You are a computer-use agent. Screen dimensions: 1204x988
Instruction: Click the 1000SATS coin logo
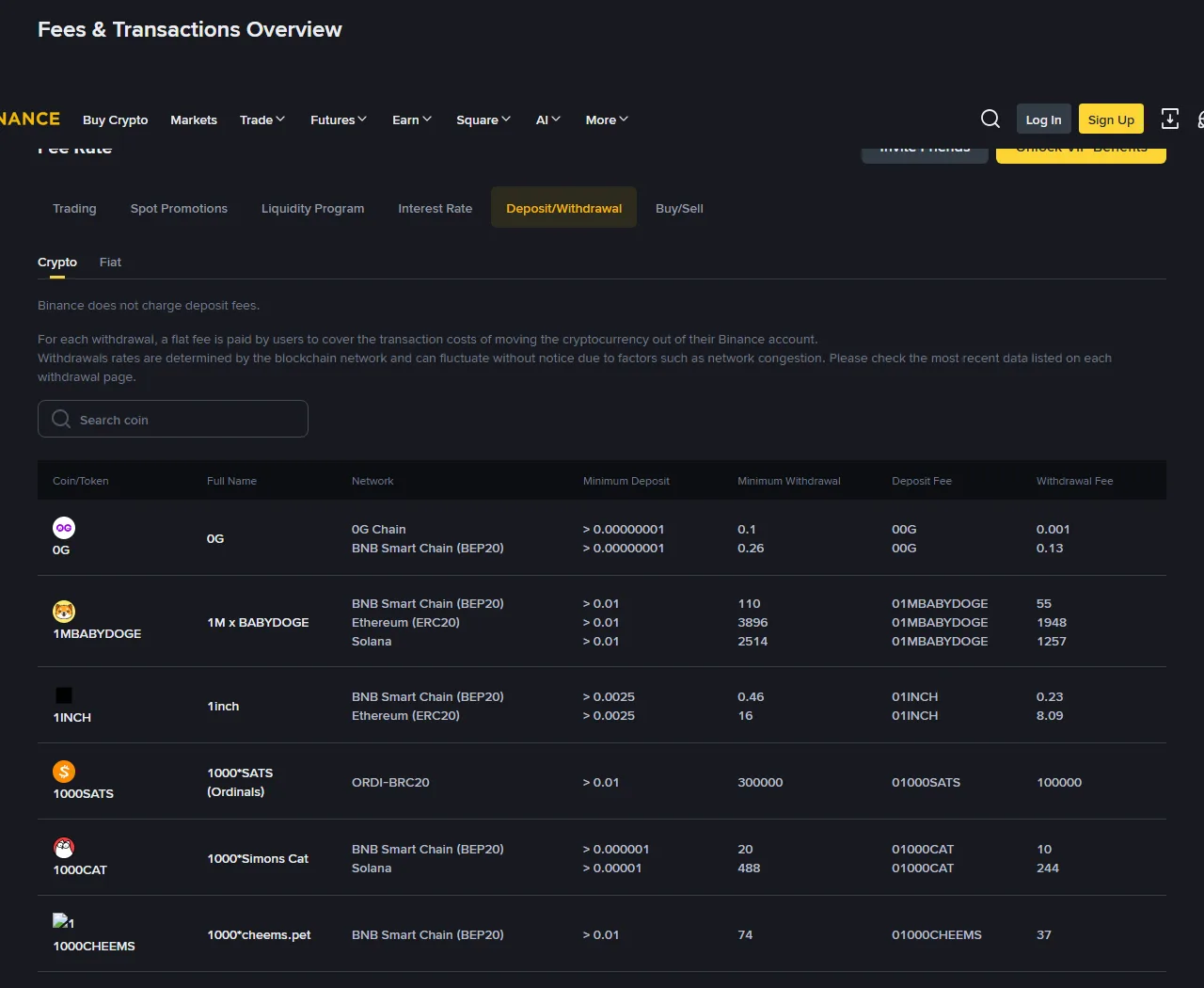click(64, 772)
